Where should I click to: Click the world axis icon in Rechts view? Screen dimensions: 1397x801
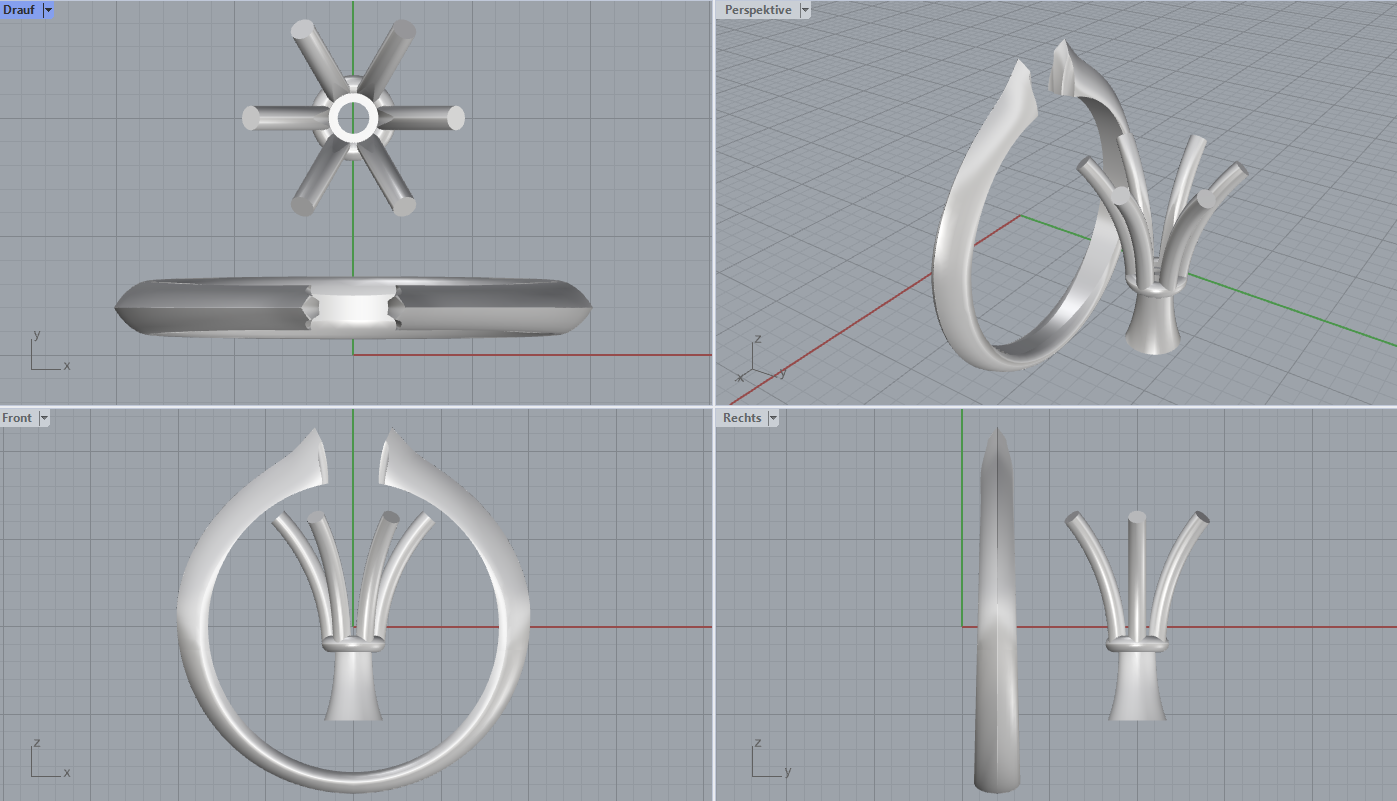tap(765, 762)
